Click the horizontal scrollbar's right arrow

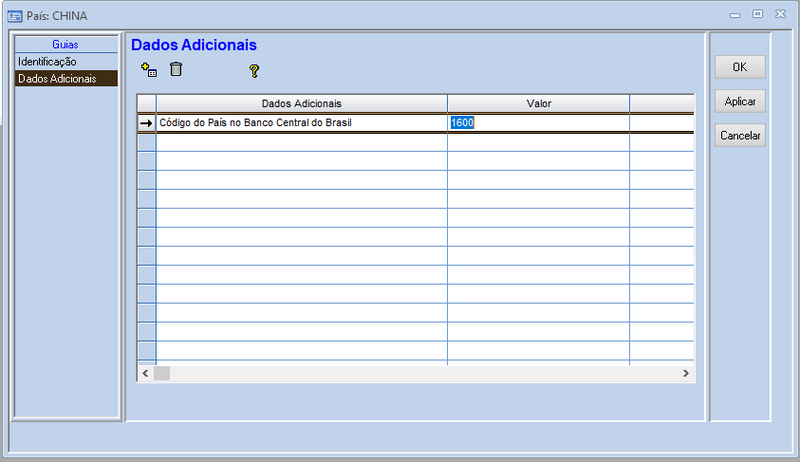pyautogui.click(x=686, y=373)
